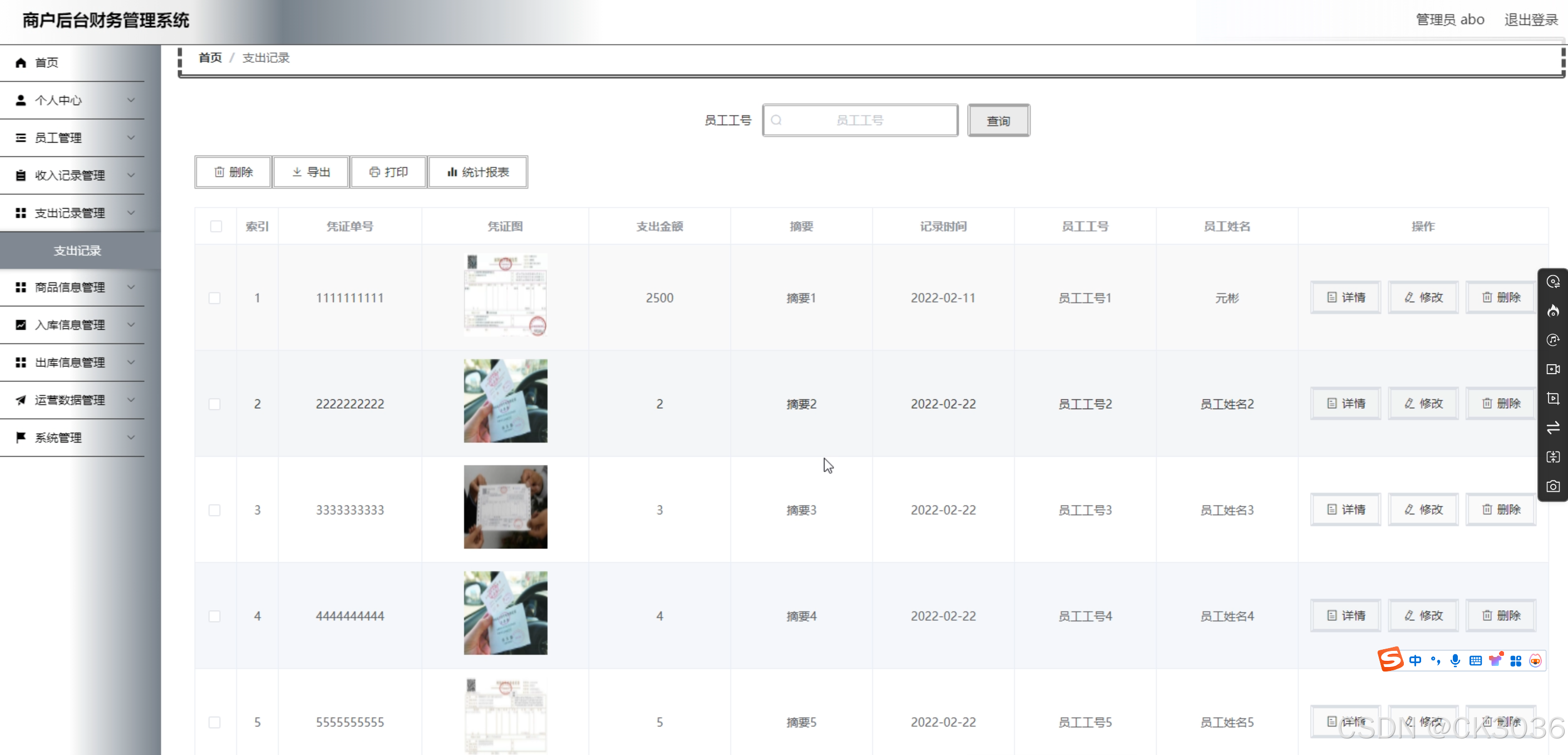
Task: Select the checkbox for voucher 3333333333
Action: [215, 510]
